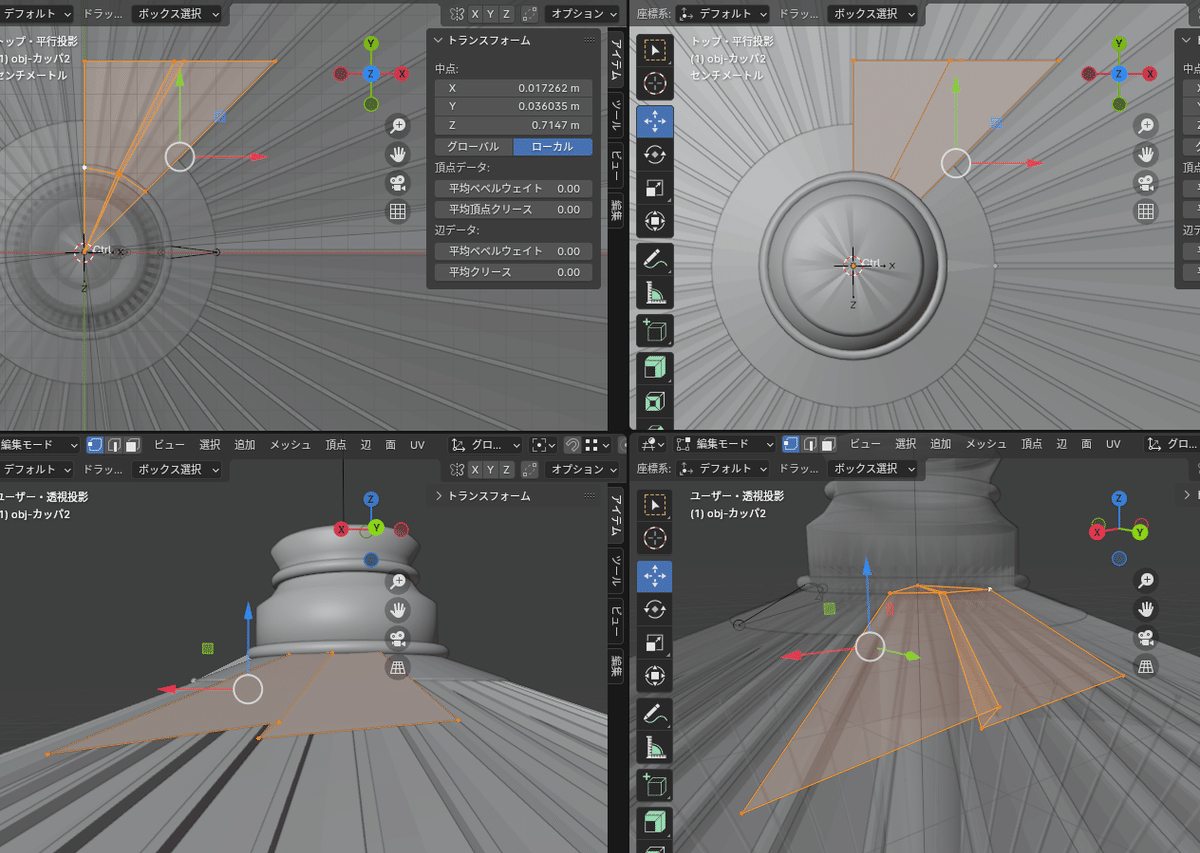
Task: Open 選択 menu in lower-right viewport header
Action: 906,444
